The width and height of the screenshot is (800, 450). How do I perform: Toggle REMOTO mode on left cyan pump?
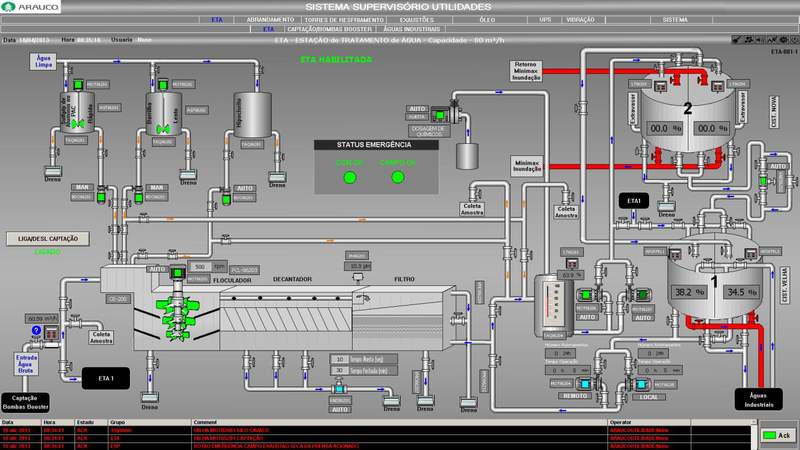575,396
